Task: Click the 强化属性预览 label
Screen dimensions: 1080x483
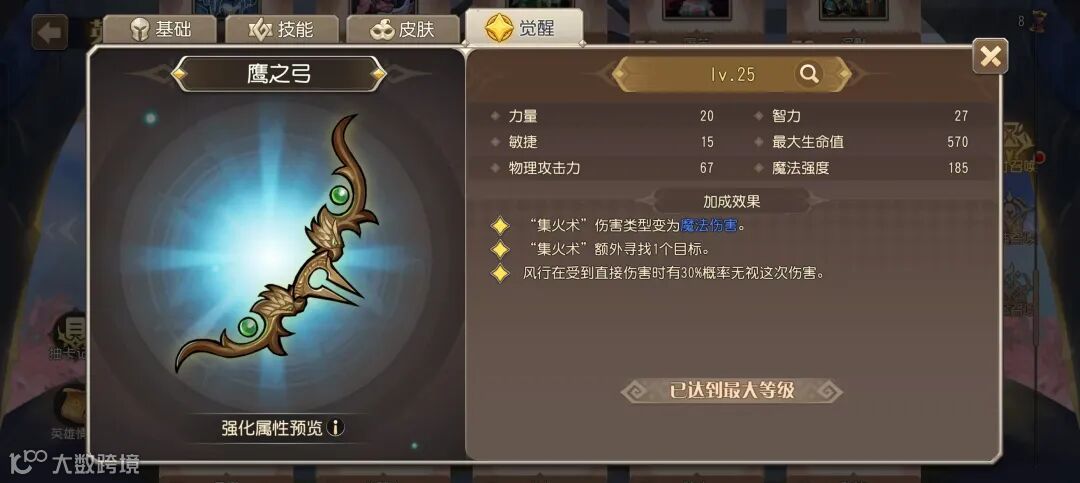Action: [x=271, y=428]
